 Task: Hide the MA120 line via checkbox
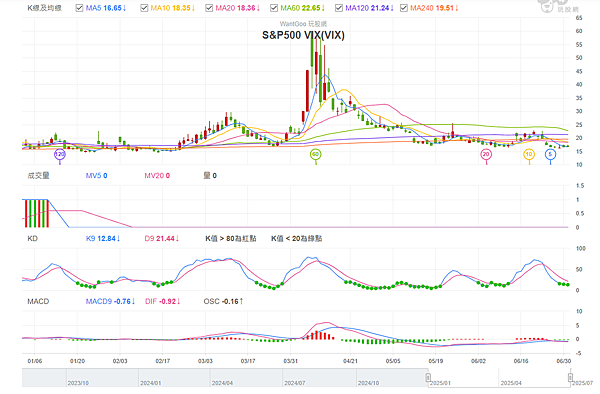[339, 8]
